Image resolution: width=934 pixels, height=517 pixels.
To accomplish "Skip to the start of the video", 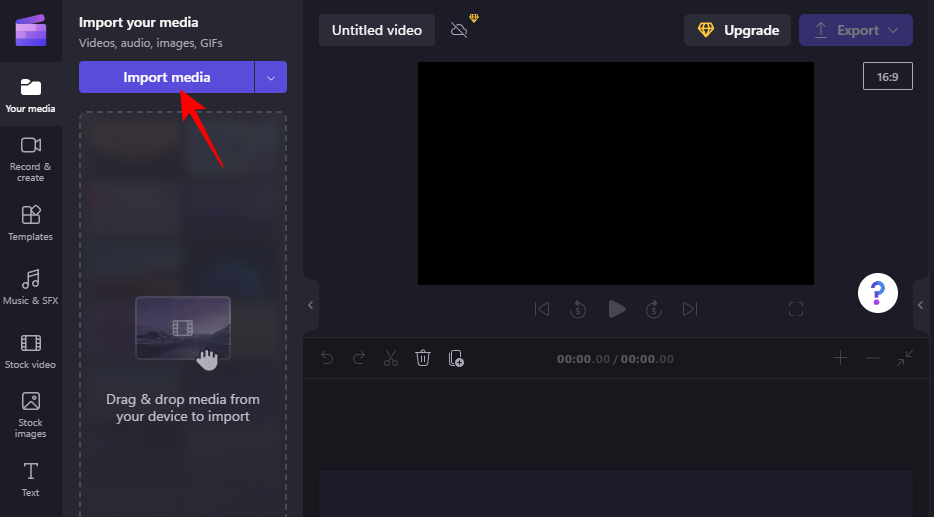I will [x=542, y=309].
